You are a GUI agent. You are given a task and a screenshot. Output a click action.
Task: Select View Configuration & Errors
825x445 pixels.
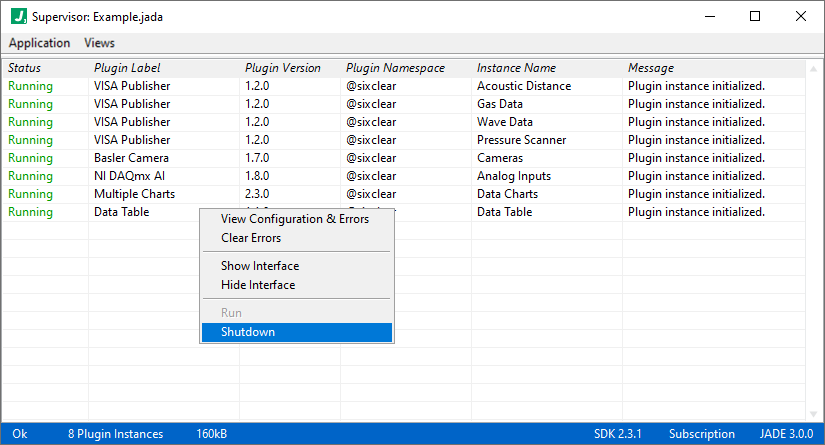click(x=295, y=219)
